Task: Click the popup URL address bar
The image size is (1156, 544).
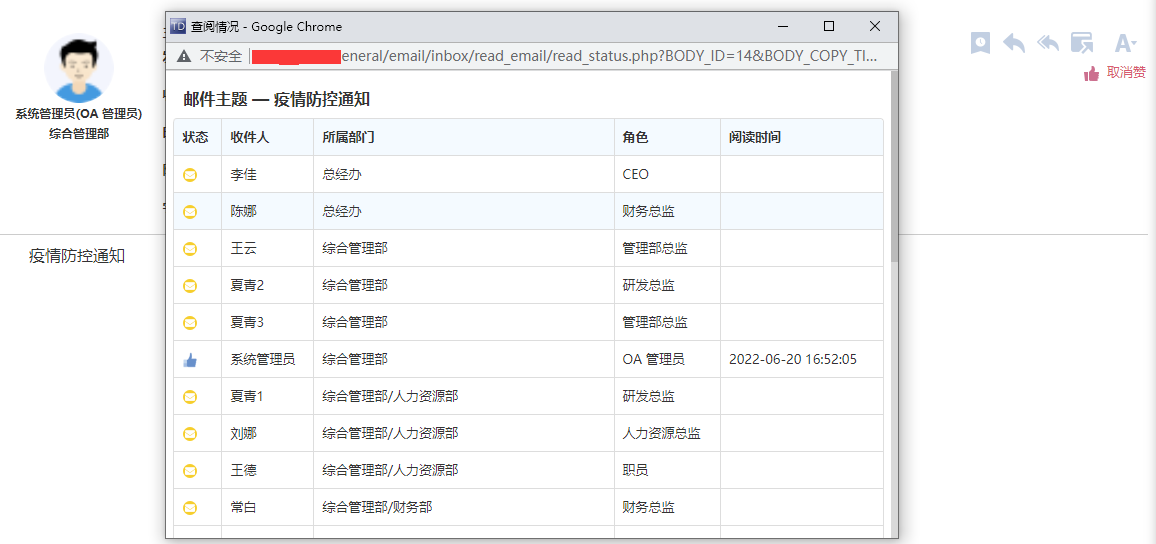Action: 610,56
